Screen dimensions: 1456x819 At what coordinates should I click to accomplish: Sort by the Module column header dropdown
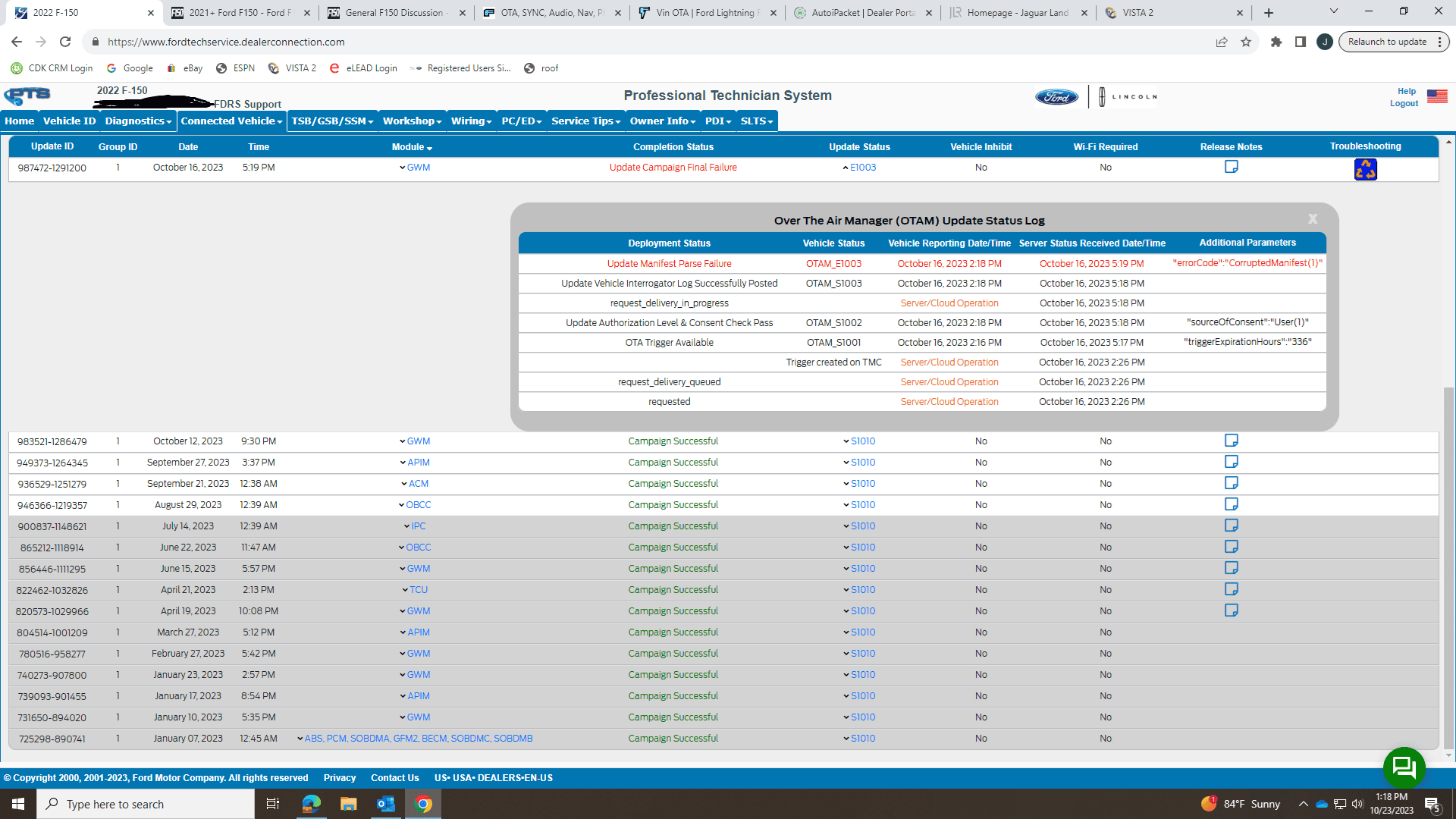[412, 147]
